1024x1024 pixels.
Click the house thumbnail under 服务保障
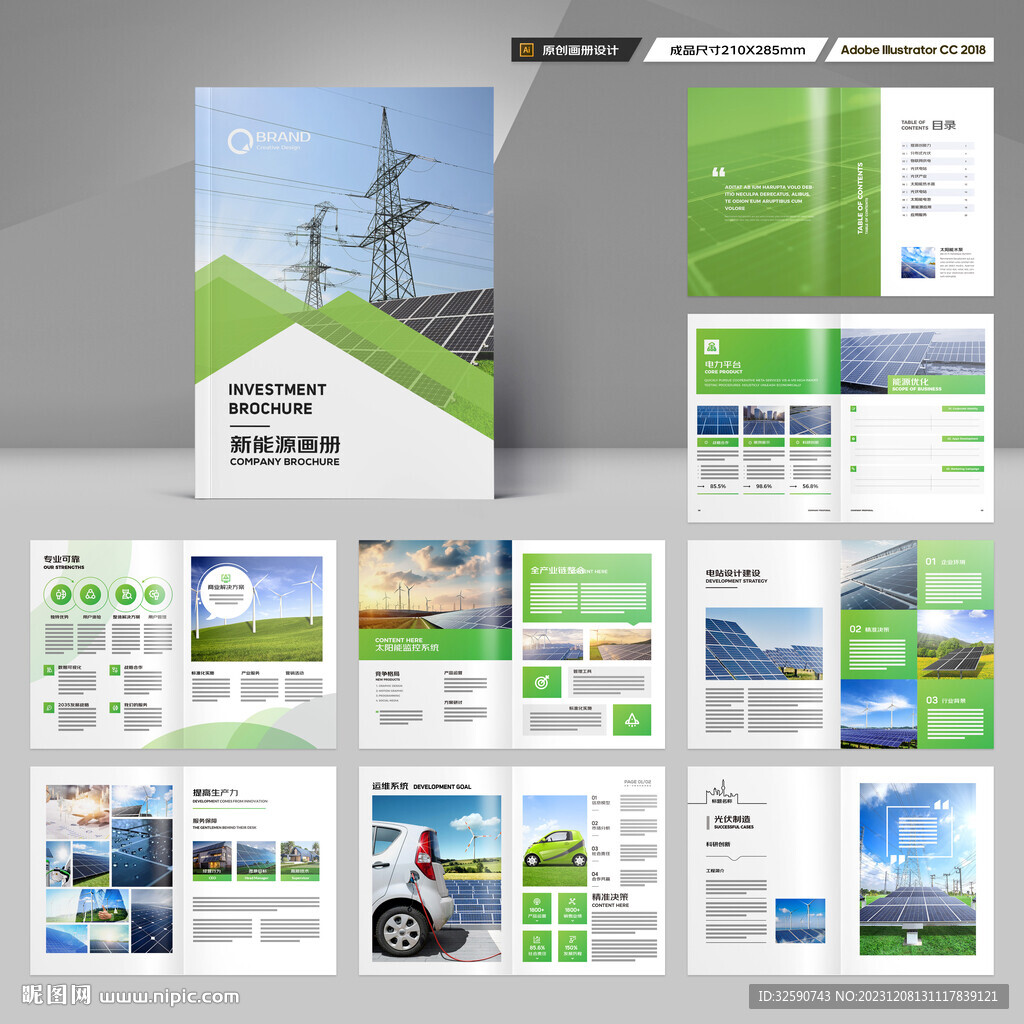[300, 861]
